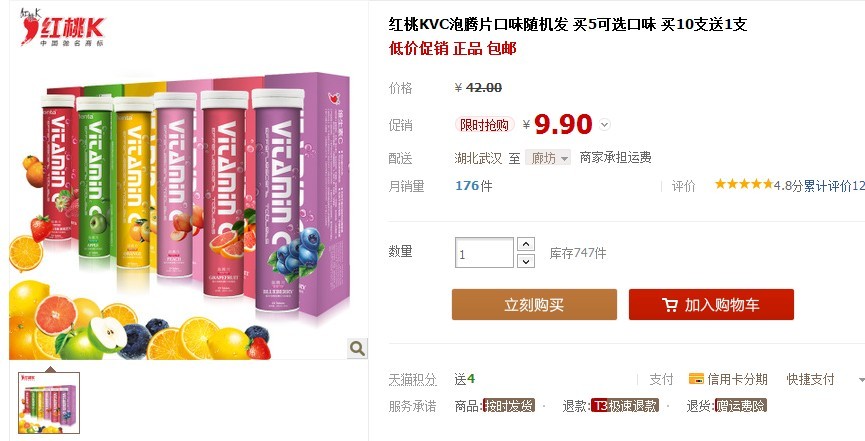Click the shopping cart icon on red button
The height and width of the screenshot is (441, 865).
[x=670, y=305]
